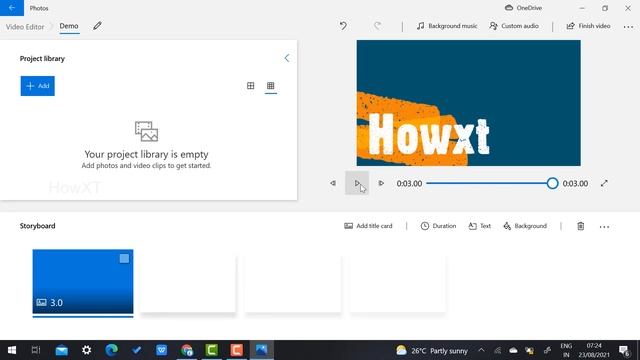Open preview in full screen
Screen dimensions: 640x360
coord(604,183)
